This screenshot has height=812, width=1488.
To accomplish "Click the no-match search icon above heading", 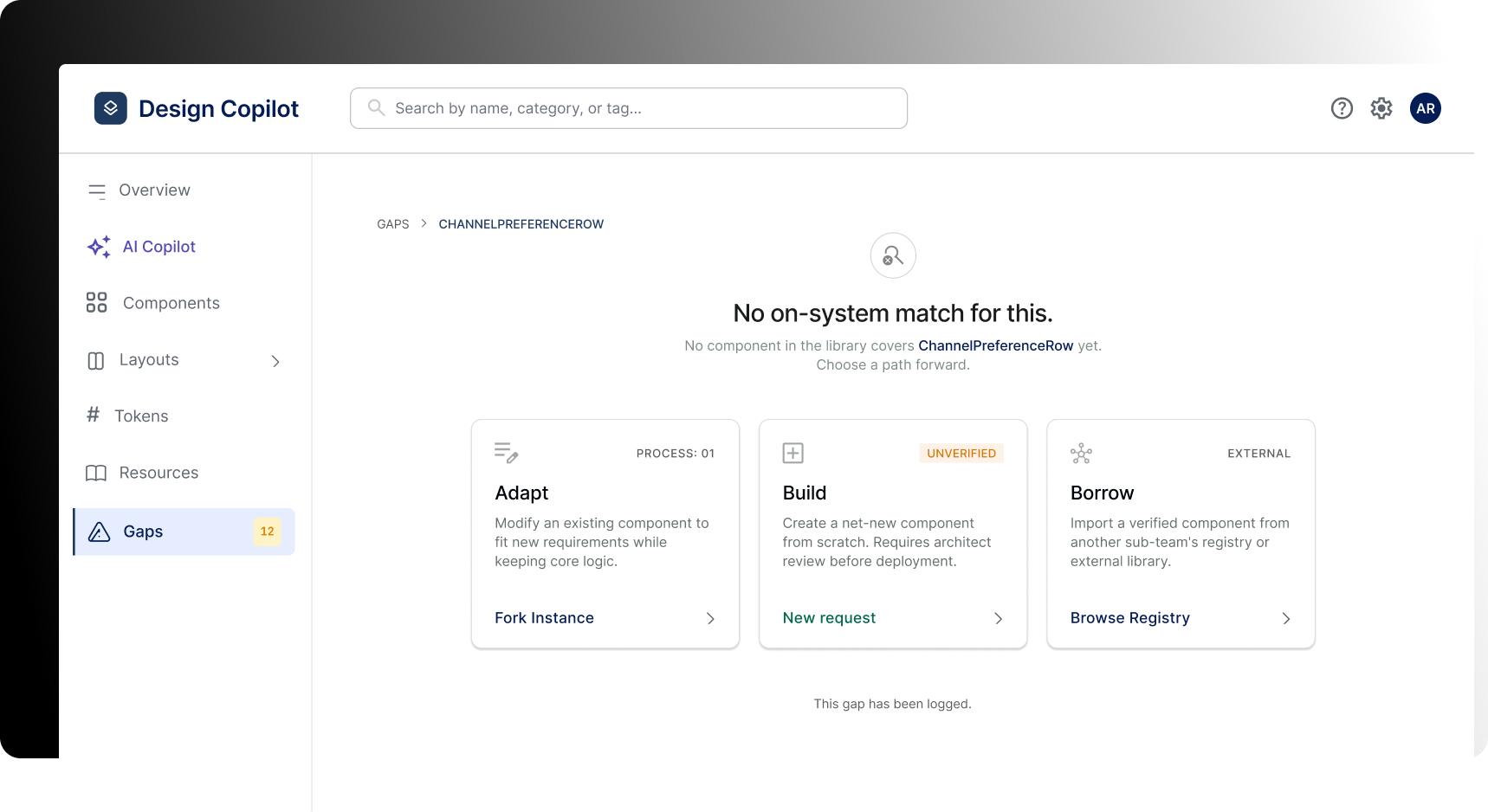I will coord(893,255).
